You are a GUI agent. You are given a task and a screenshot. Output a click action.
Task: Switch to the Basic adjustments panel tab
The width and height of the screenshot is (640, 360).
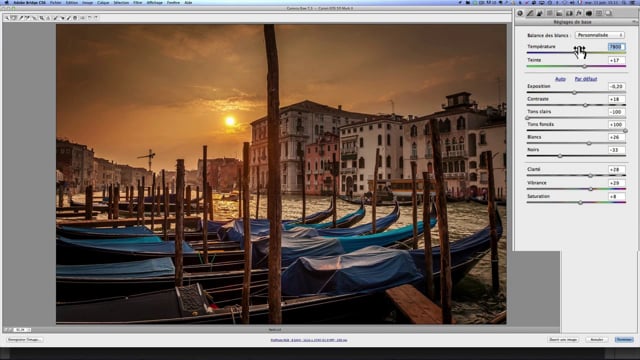(520, 13)
